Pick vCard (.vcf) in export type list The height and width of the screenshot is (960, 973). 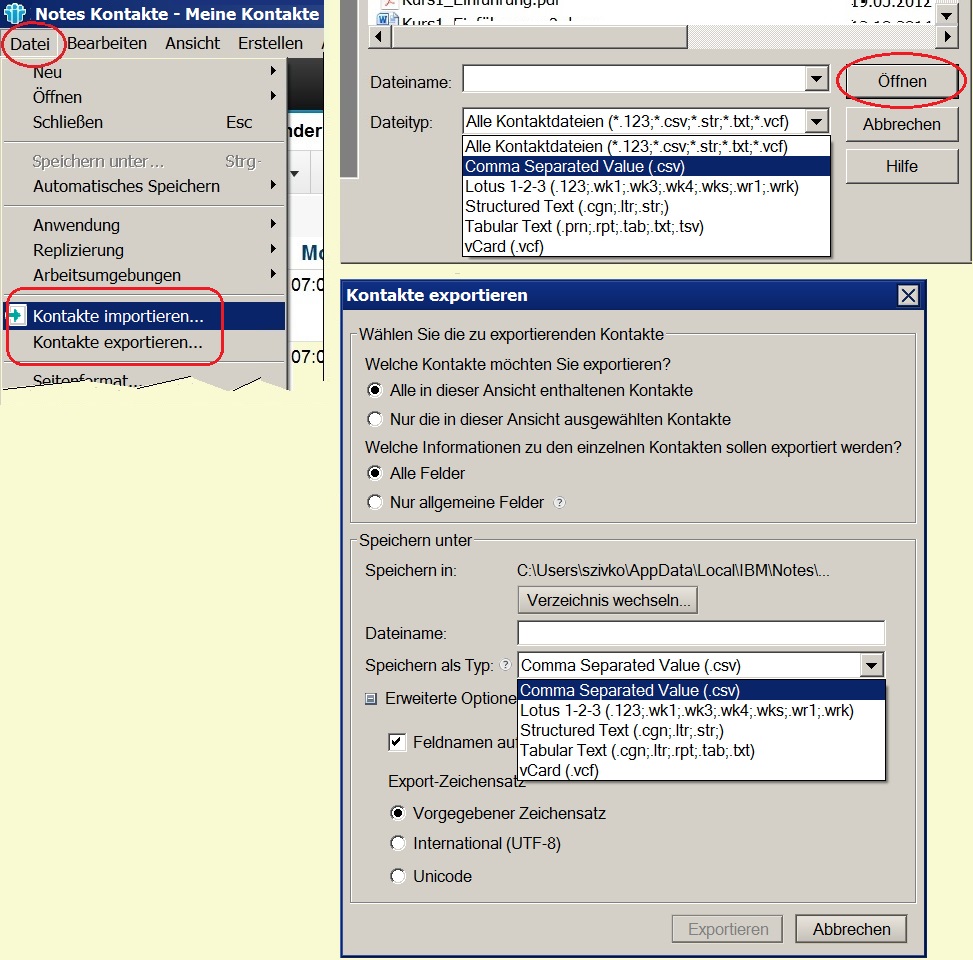pyautogui.click(x=559, y=770)
